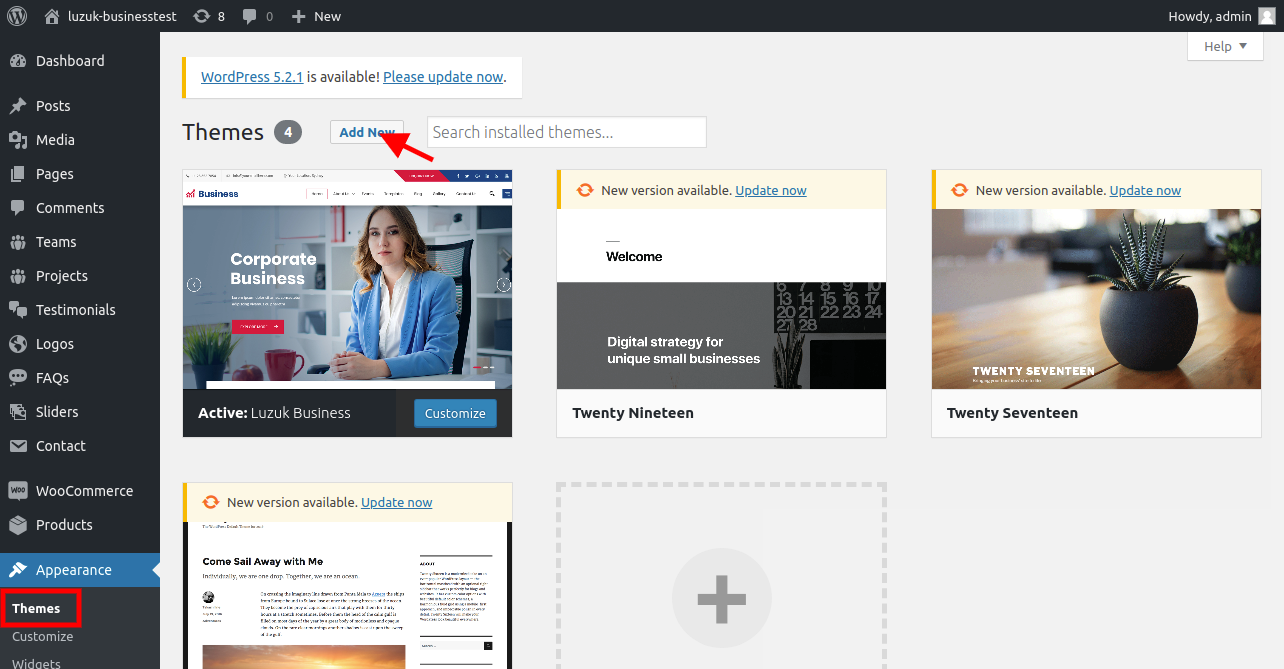This screenshot has height=669, width=1284.
Task: Open the + New content menu
Action: 316,16
